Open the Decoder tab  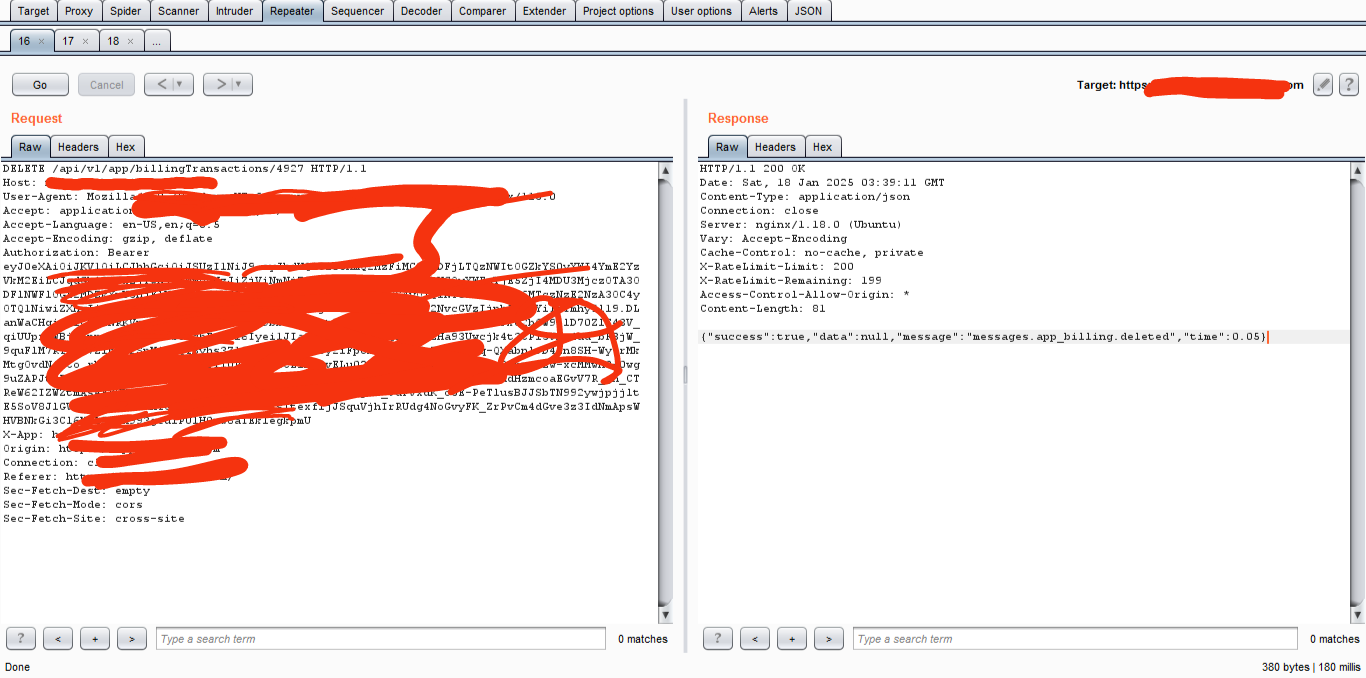pyautogui.click(x=421, y=11)
